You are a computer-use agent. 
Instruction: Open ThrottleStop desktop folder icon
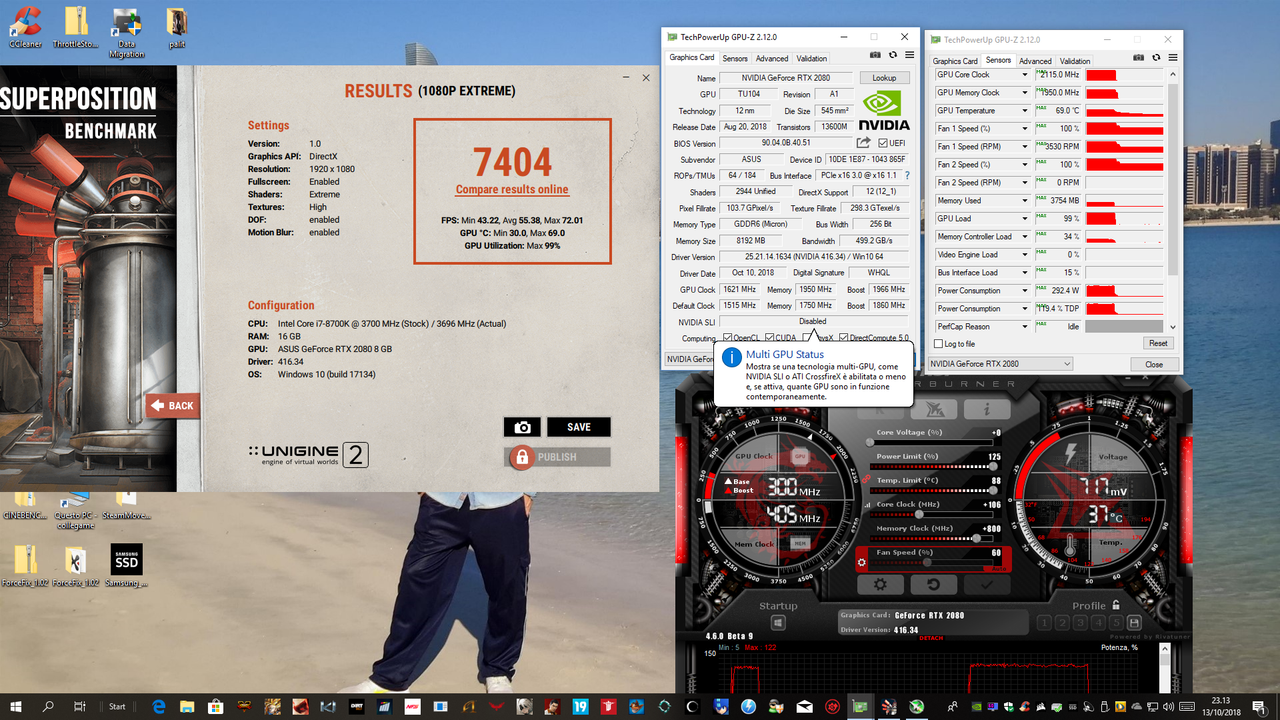[75, 26]
